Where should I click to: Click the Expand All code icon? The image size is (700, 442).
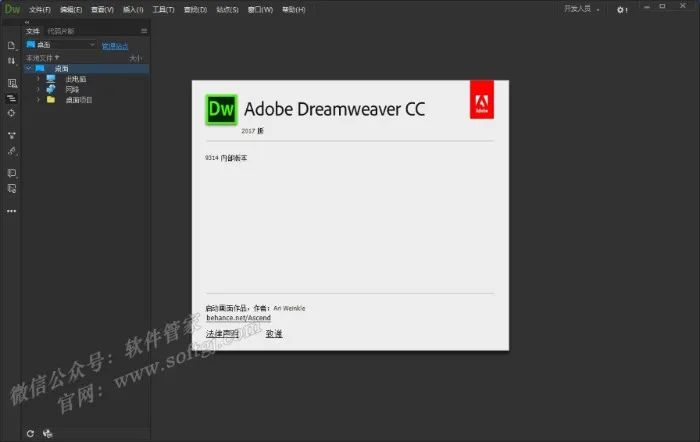(12, 135)
